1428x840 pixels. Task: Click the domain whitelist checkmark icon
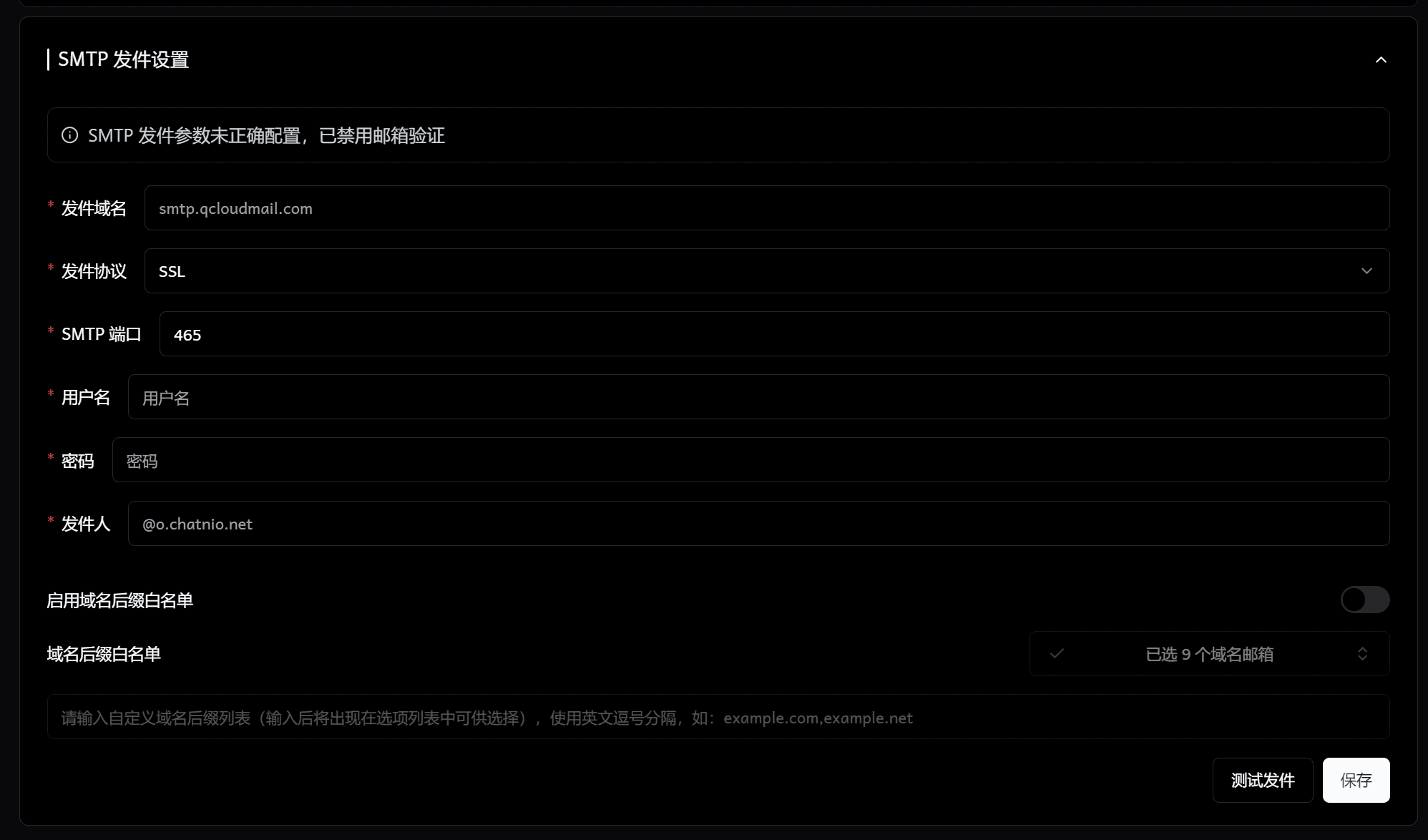click(1057, 653)
